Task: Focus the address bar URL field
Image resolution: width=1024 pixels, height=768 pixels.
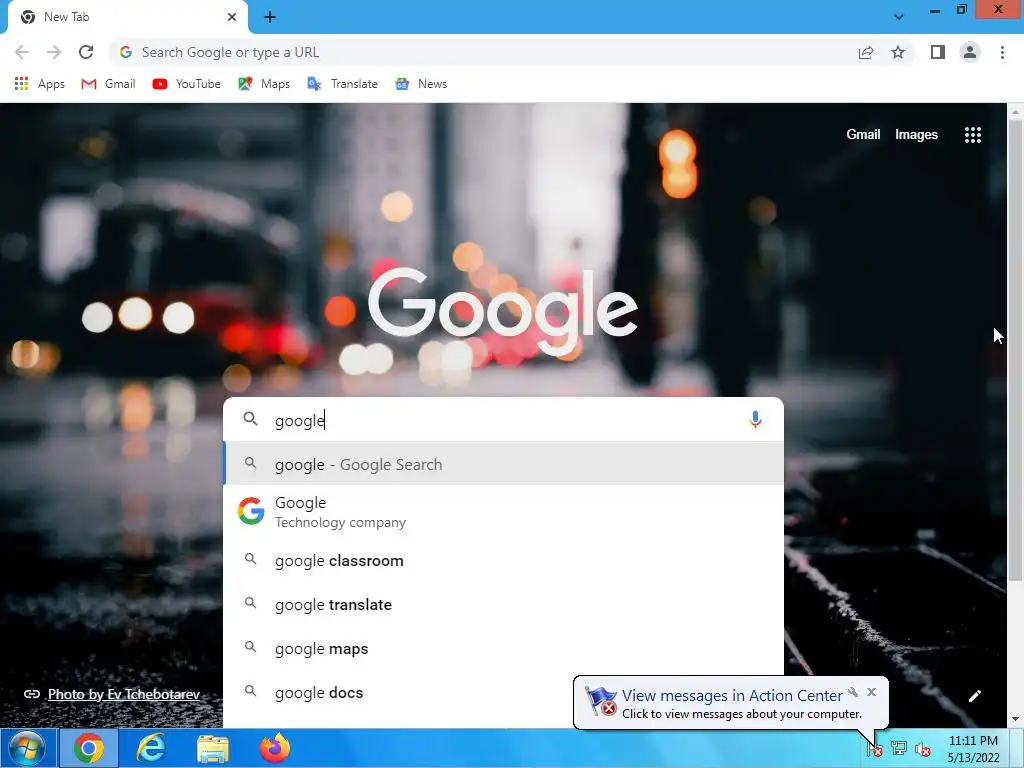Action: pyautogui.click(x=483, y=52)
